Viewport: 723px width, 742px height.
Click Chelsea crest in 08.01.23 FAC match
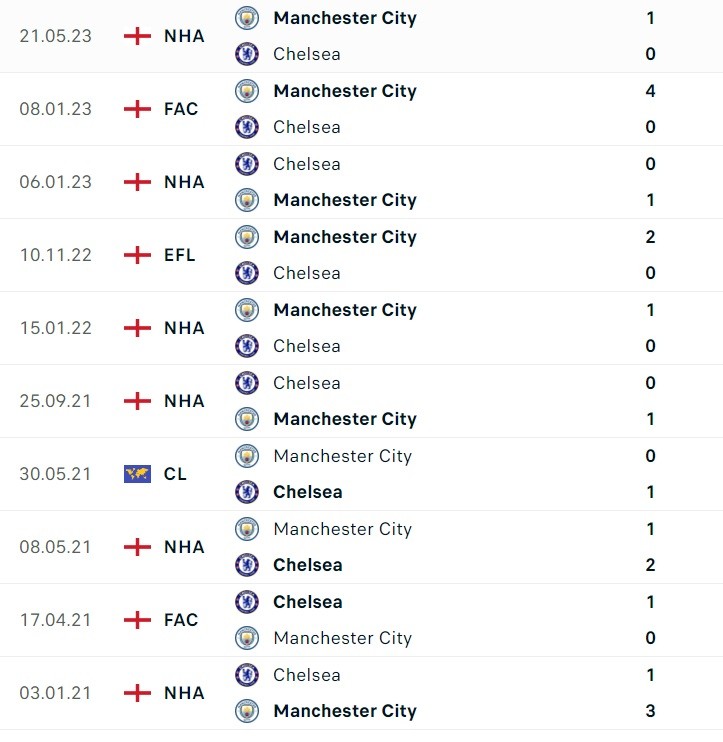click(x=246, y=127)
